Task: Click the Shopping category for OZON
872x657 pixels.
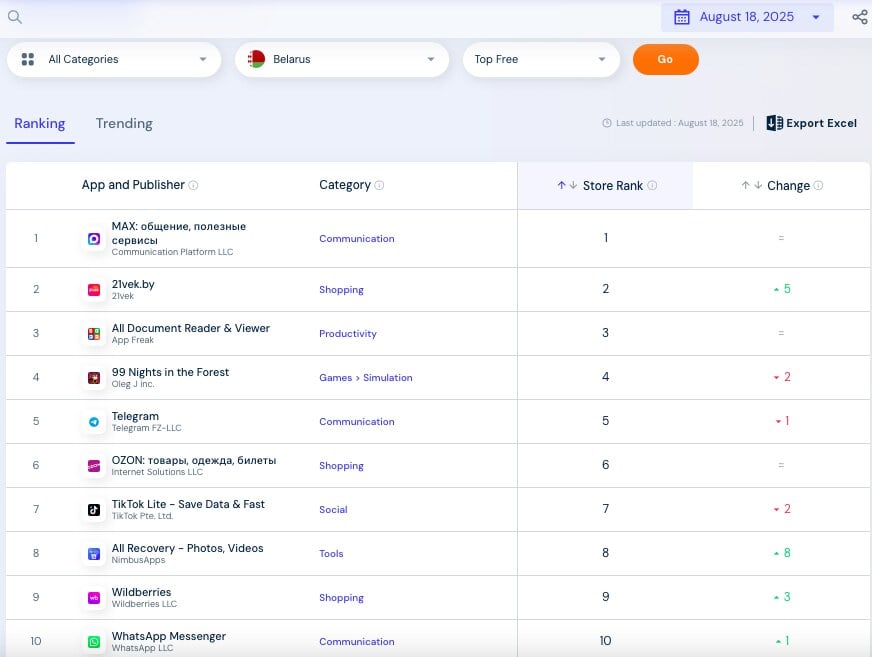Action: [x=341, y=466]
